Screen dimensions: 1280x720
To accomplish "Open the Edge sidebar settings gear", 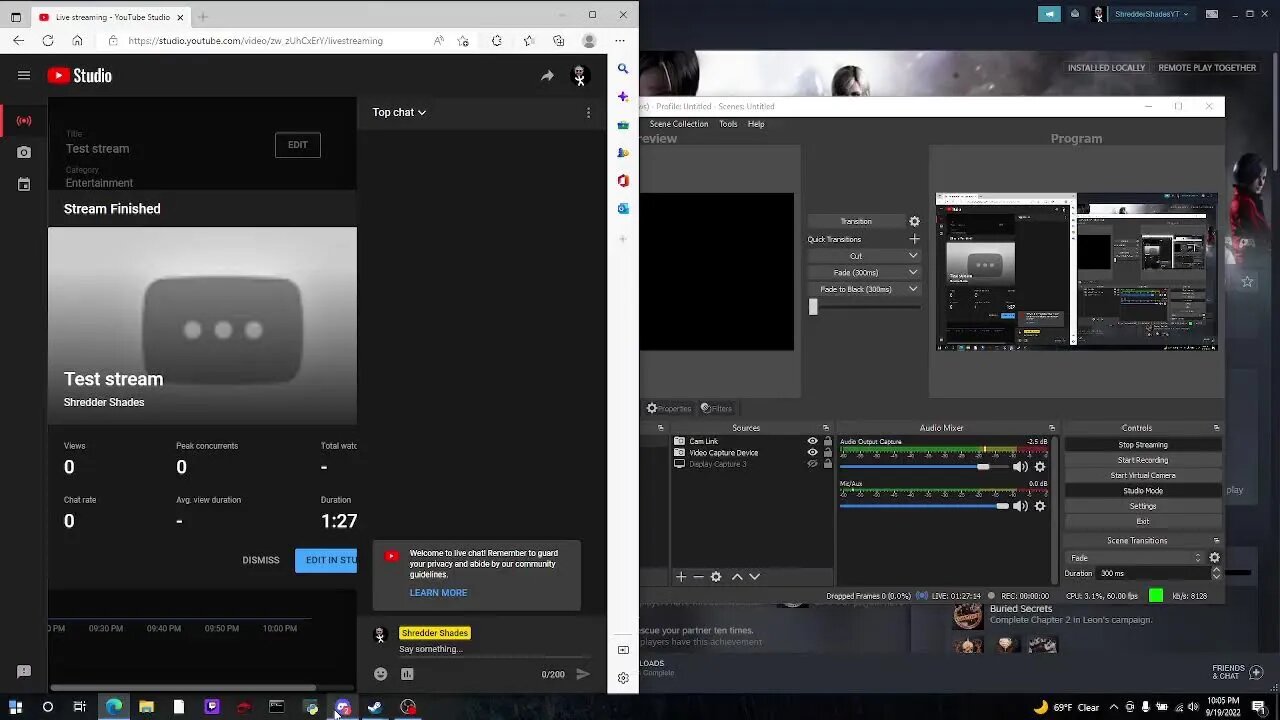I will [x=623, y=677].
